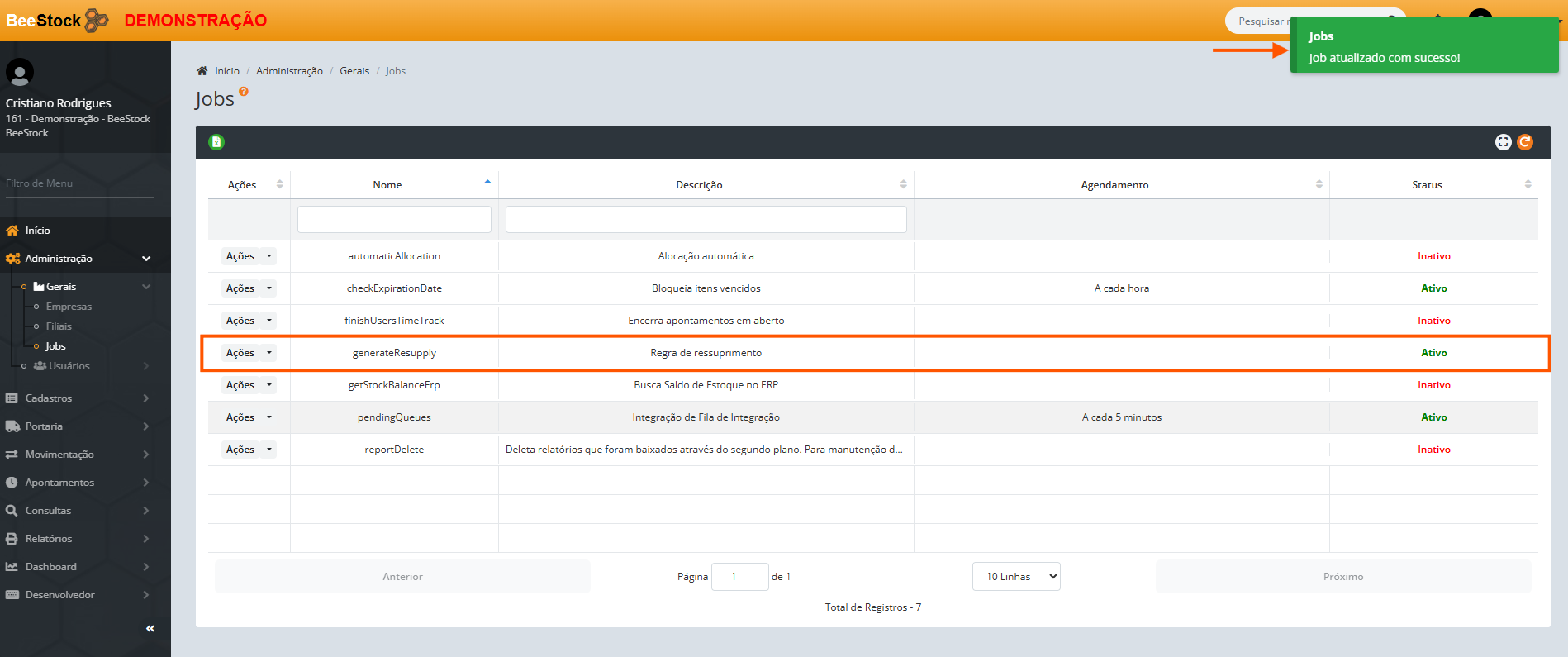
Task: Collapse the sidebar with double-chevron icon
Action: tap(150, 629)
